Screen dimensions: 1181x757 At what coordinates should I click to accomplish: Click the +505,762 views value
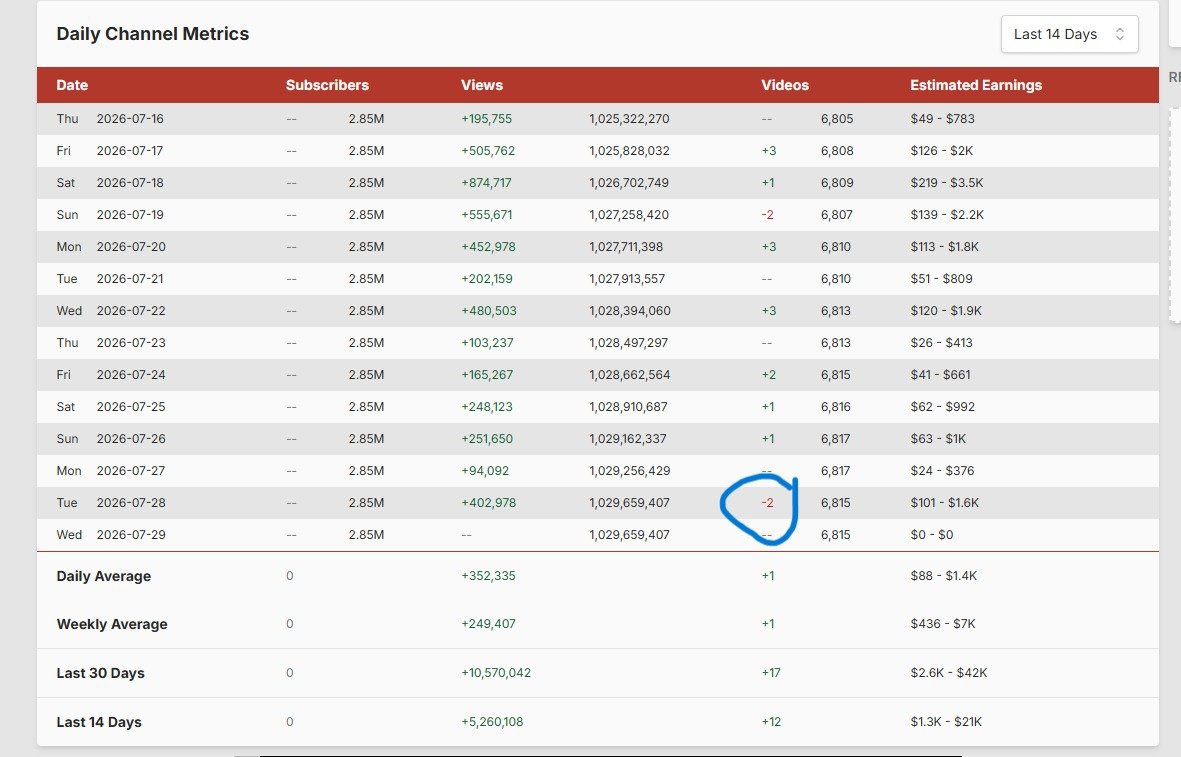pos(488,151)
